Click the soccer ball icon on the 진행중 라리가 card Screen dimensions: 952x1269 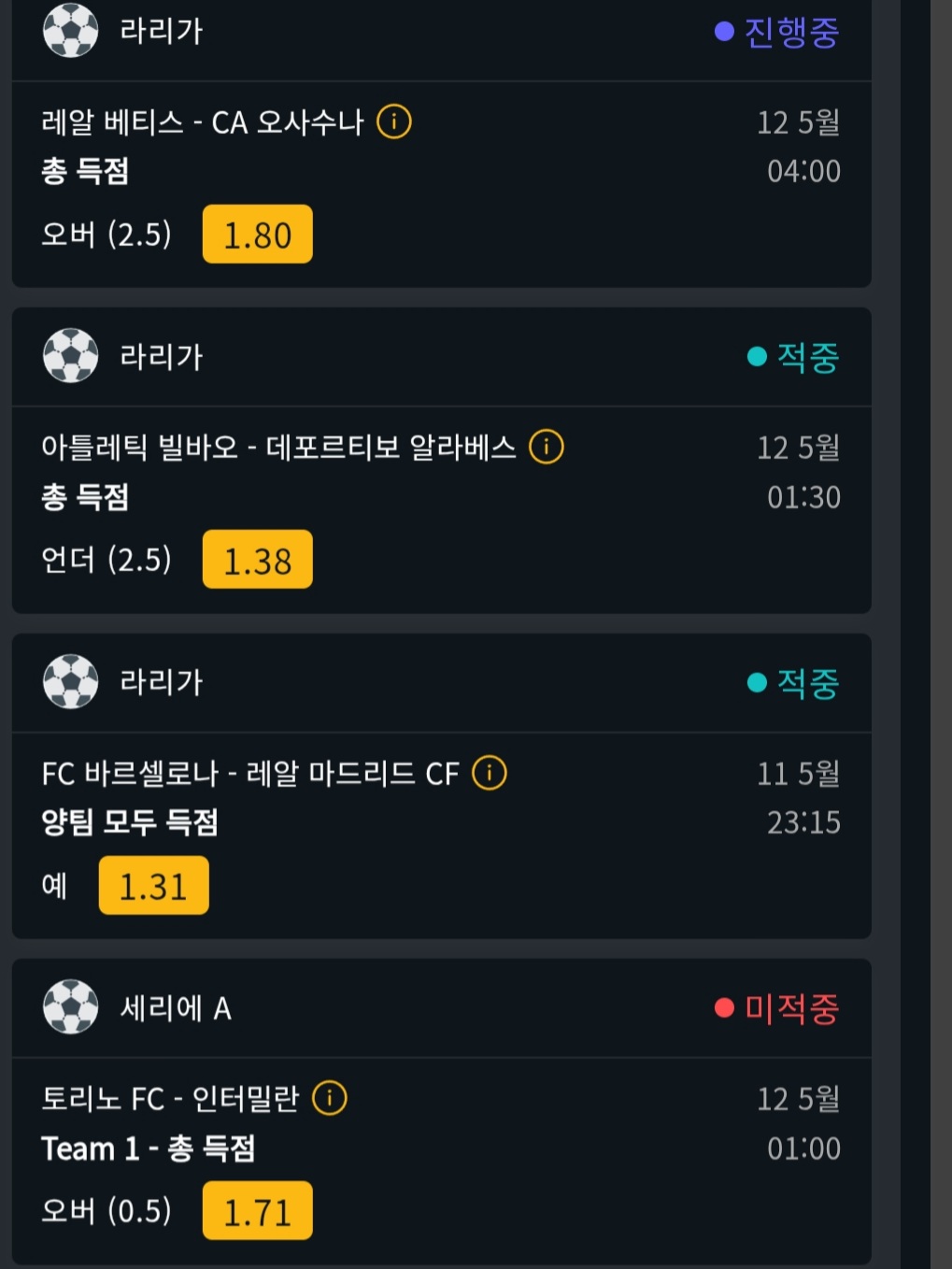point(70,31)
